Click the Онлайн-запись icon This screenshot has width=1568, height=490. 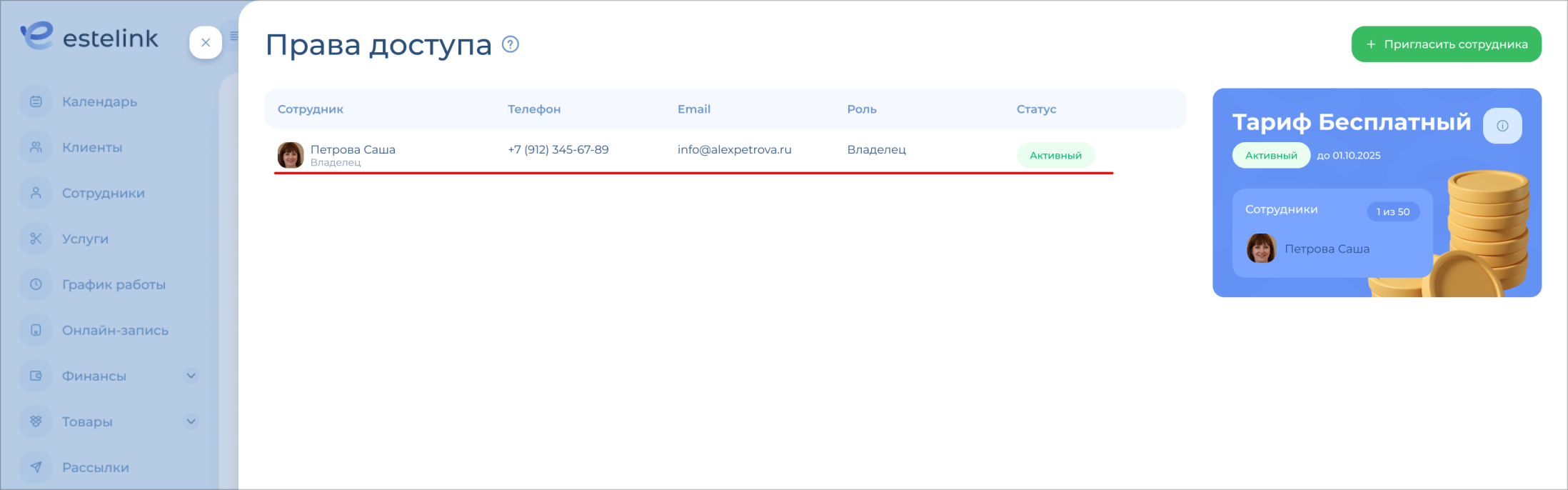(x=36, y=330)
